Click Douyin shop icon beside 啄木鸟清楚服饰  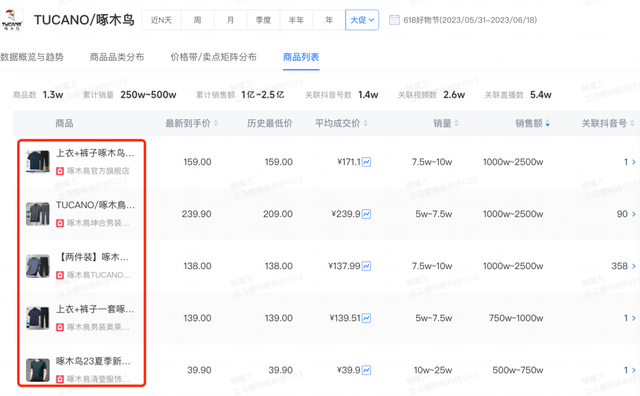[x=60, y=379]
